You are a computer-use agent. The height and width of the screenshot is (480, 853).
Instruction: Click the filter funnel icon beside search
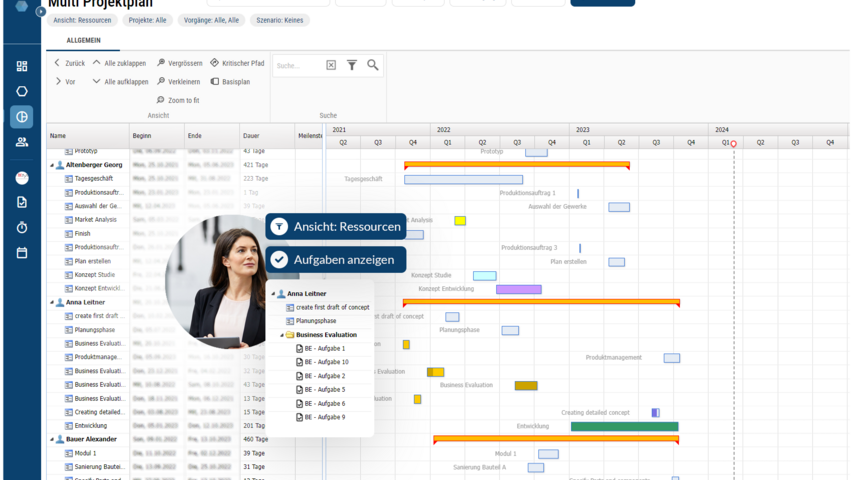[x=352, y=65]
